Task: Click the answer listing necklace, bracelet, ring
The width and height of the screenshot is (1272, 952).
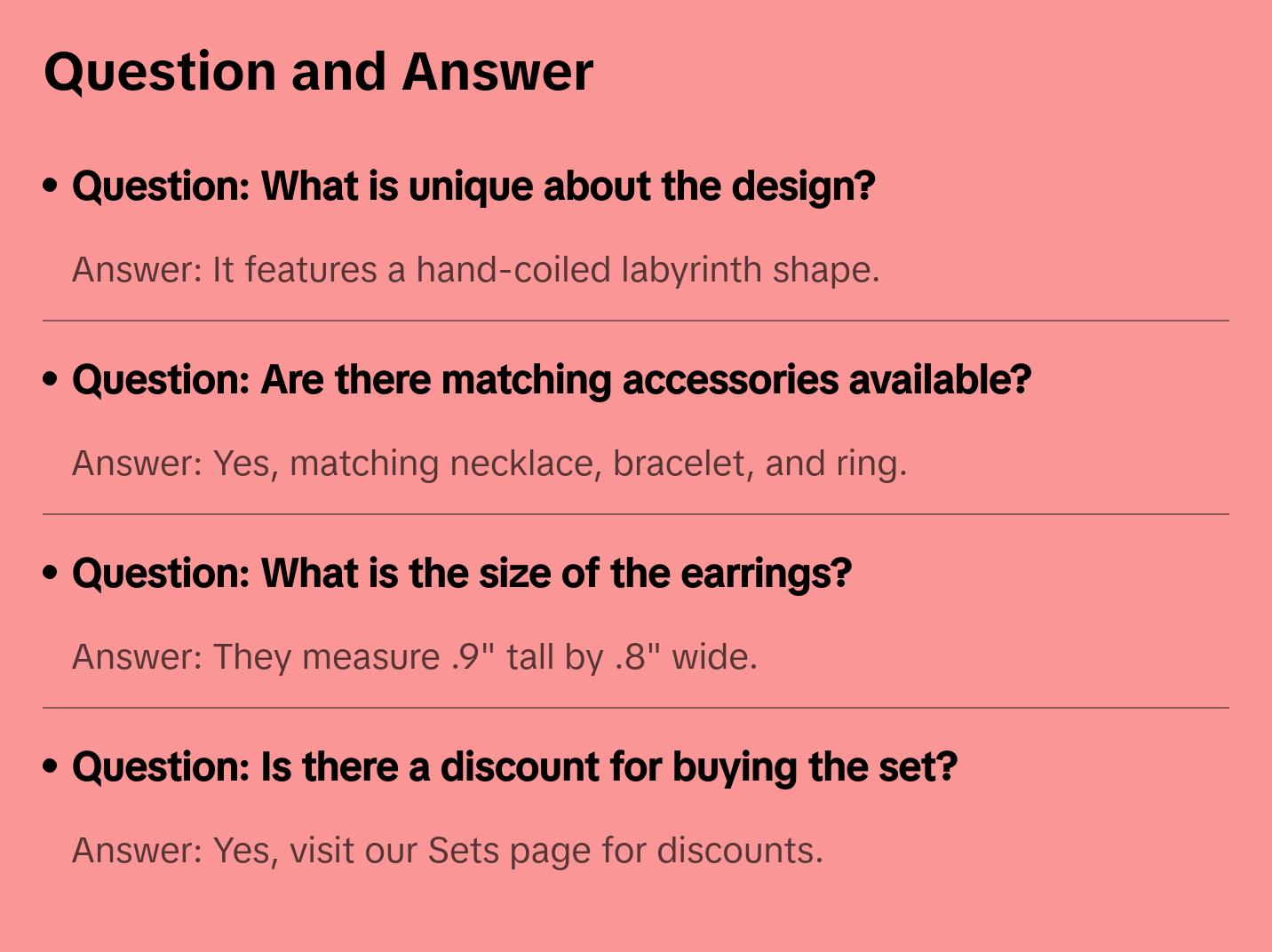Action: pyautogui.click(x=489, y=464)
